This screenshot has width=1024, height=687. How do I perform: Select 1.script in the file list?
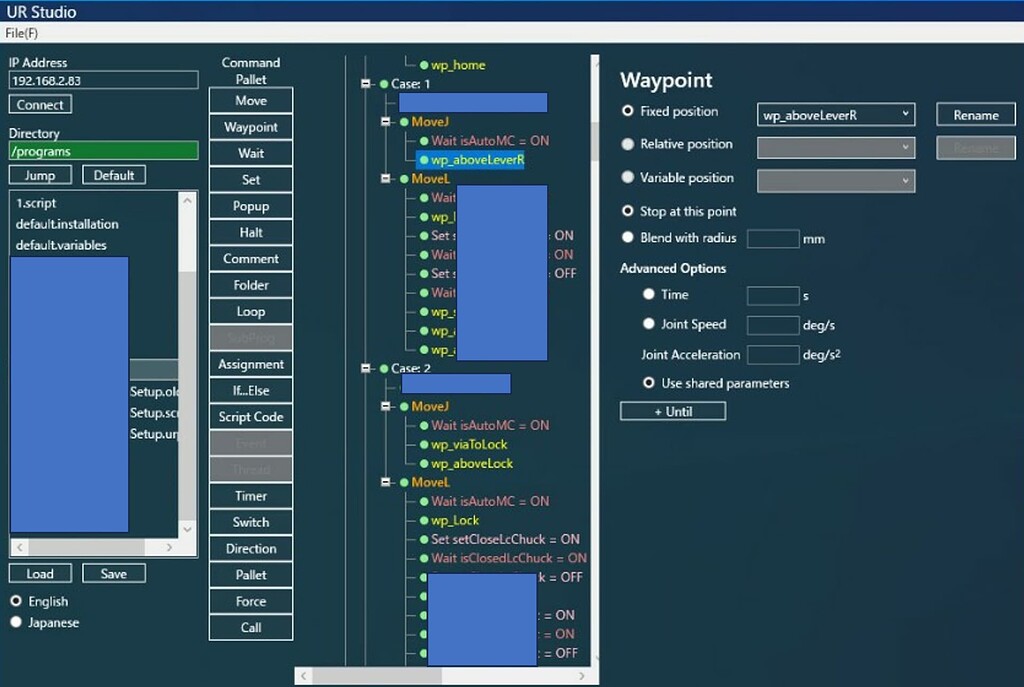pos(36,203)
